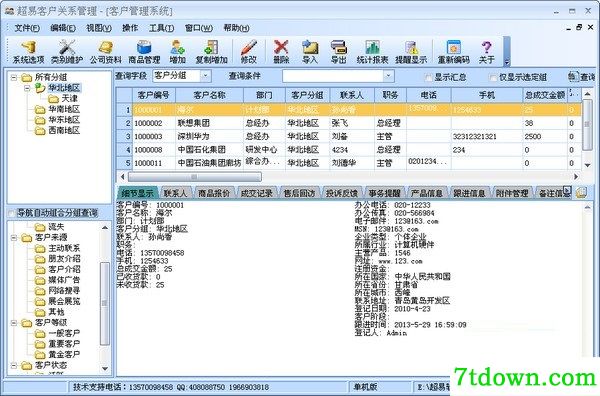Sort by the 总成交金额 column header

[x=545, y=95]
